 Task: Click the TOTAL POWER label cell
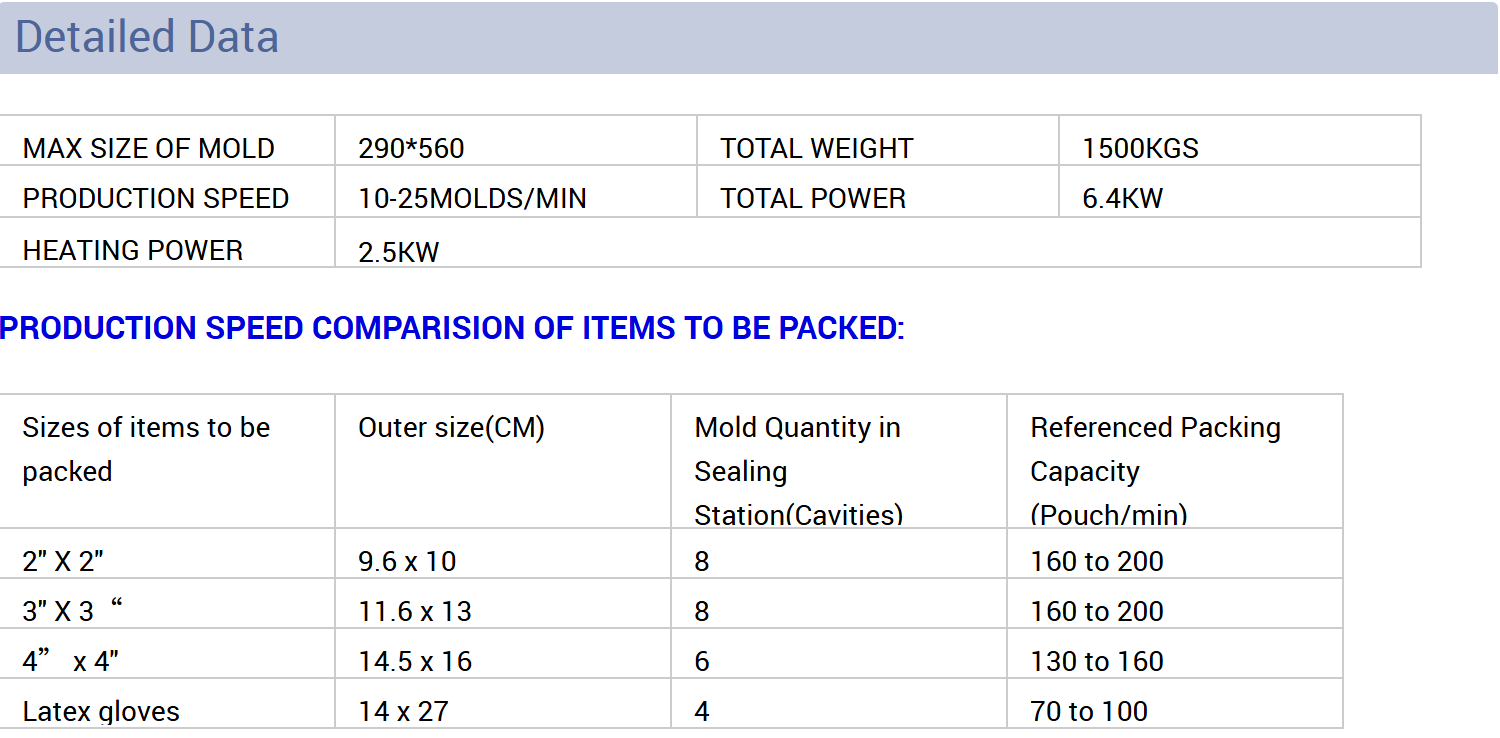pos(812,198)
